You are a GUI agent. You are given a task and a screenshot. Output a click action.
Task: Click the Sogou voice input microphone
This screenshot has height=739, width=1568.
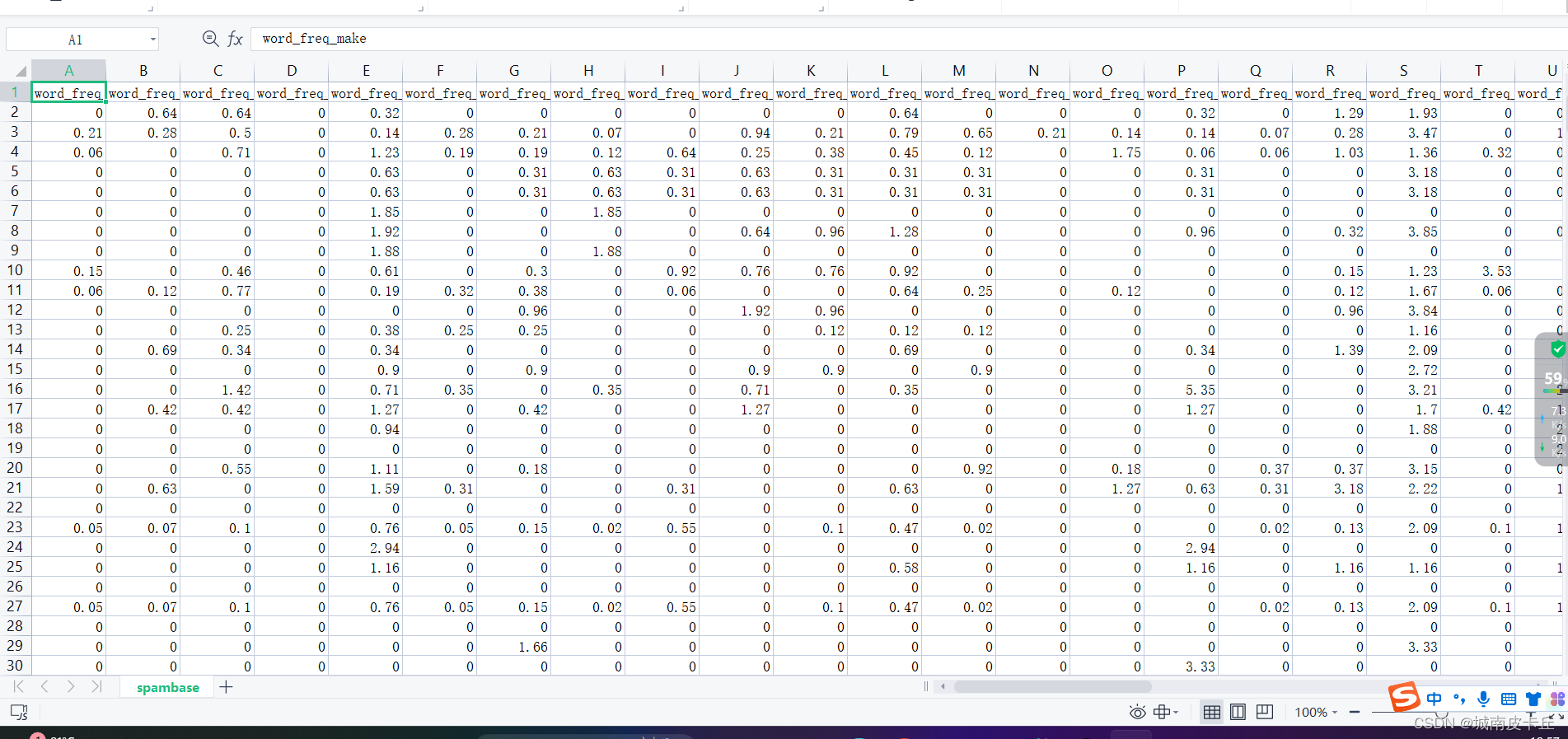[x=1484, y=699]
